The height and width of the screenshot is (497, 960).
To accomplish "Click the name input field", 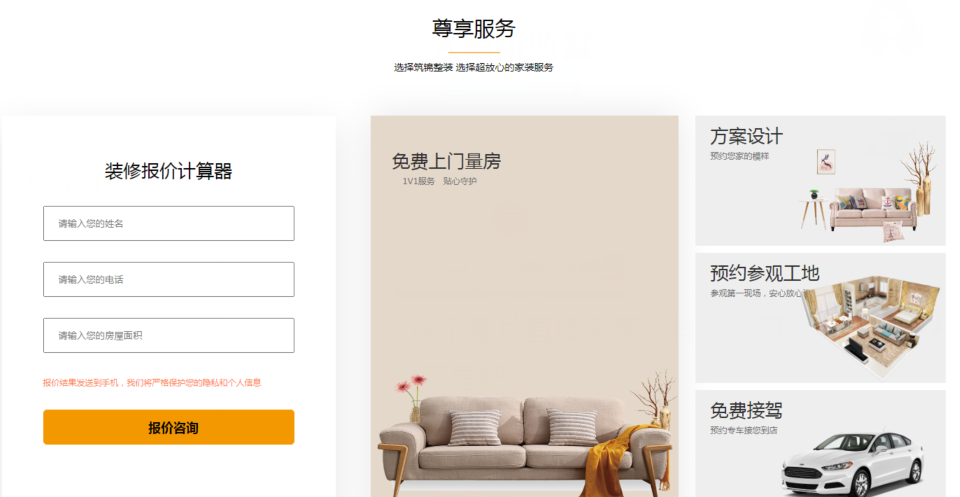I will pos(168,223).
